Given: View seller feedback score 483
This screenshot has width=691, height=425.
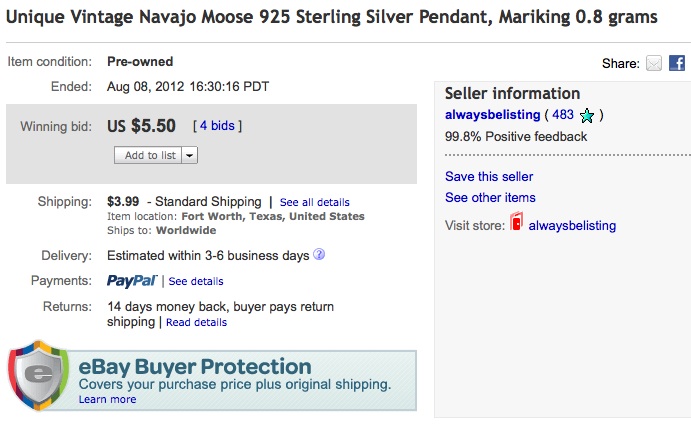Looking at the screenshot, I should pyautogui.click(x=563, y=115).
